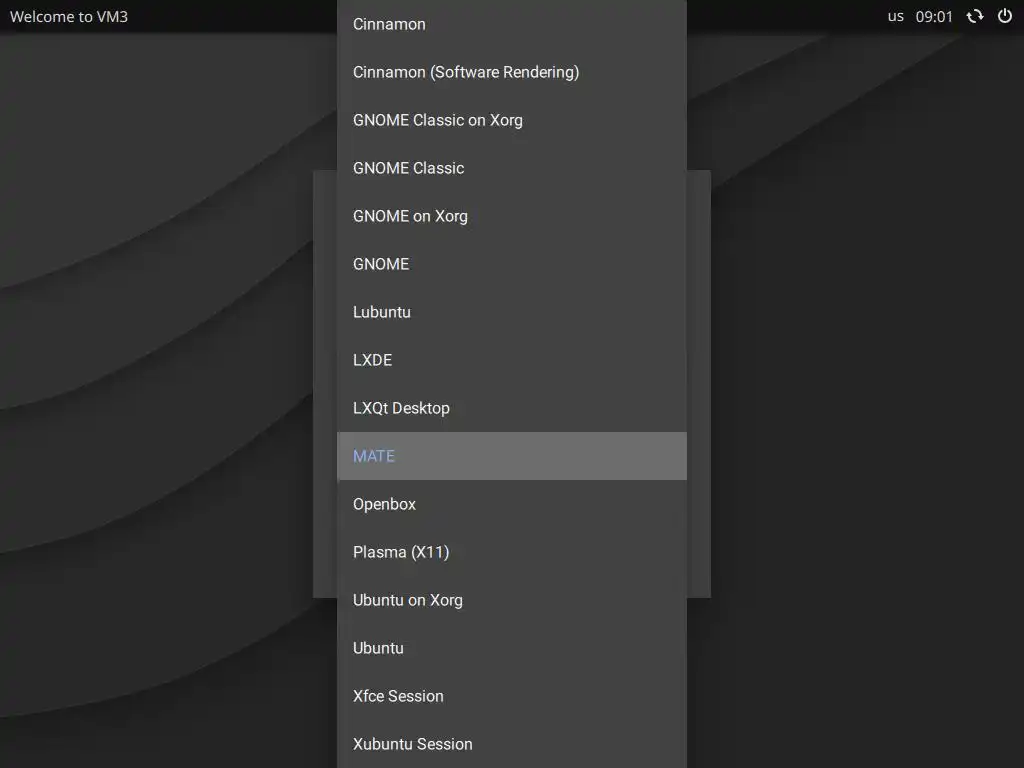
Task: Pick the GNOME Classic session entry
Action: point(511,168)
